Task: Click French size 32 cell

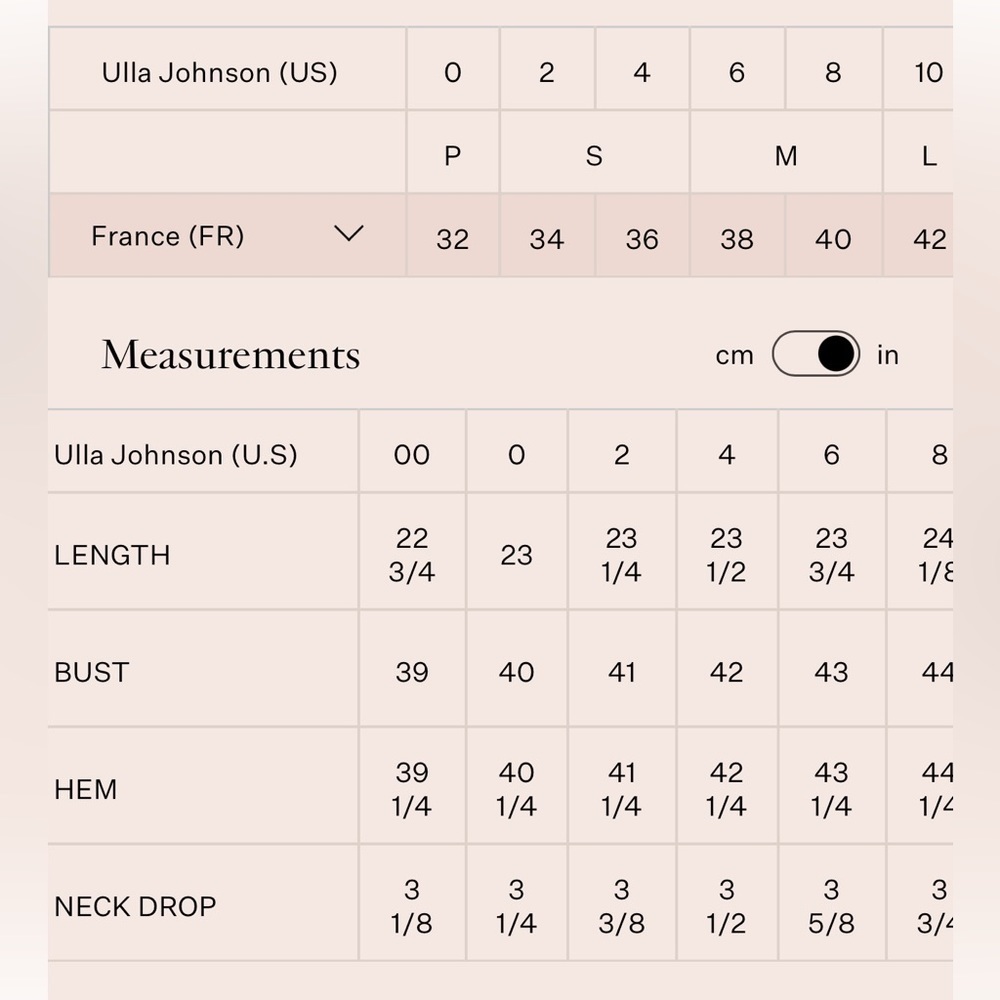Action: click(452, 238)
